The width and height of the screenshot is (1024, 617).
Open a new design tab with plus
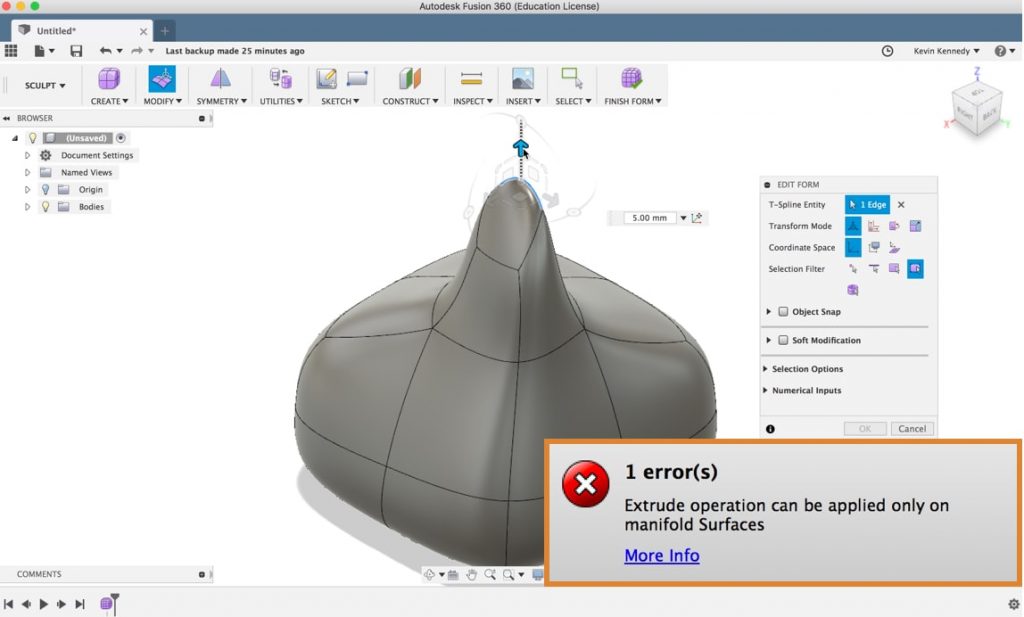coord(165,31)
